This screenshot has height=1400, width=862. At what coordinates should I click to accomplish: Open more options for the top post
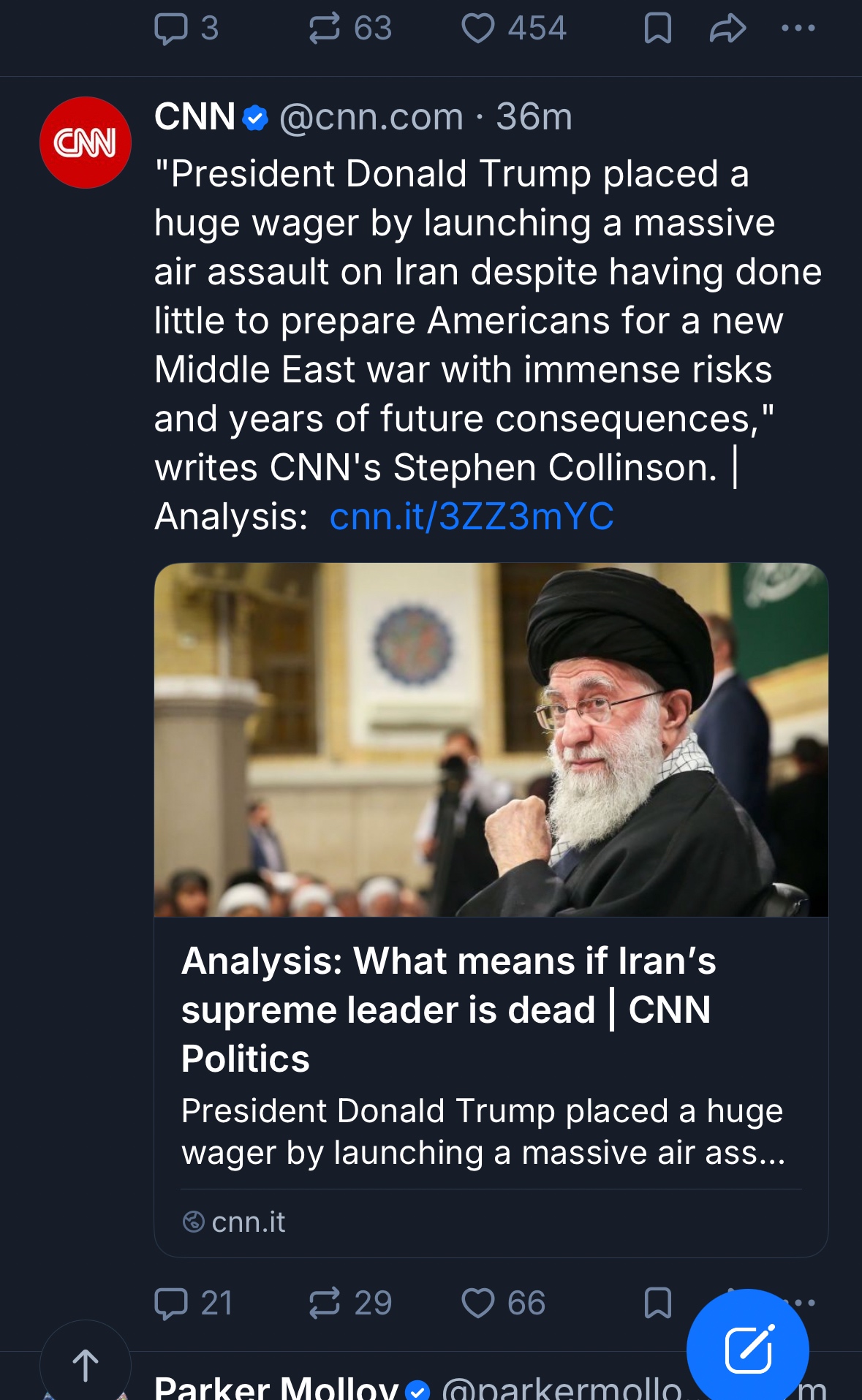point(798,29)
